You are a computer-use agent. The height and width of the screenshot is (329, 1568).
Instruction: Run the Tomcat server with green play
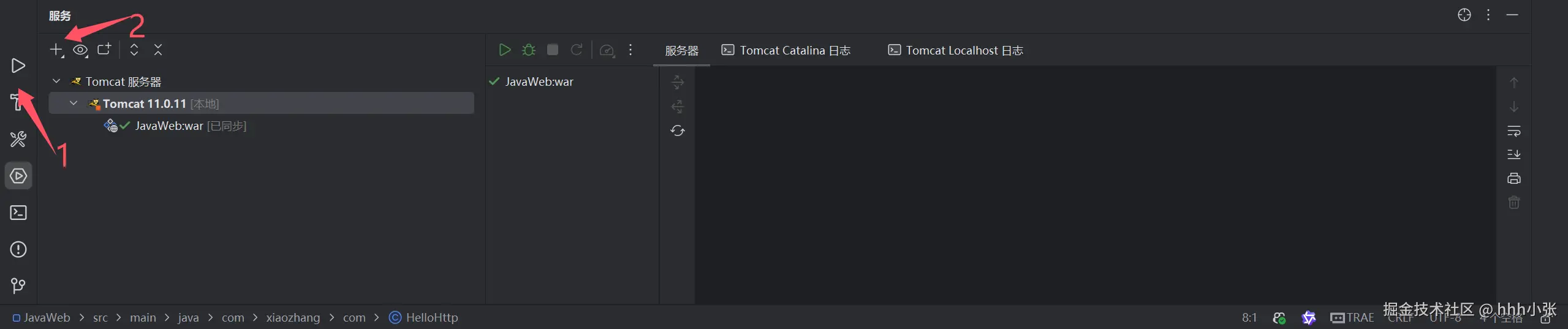pyautogui.click(x=504, y=50)
